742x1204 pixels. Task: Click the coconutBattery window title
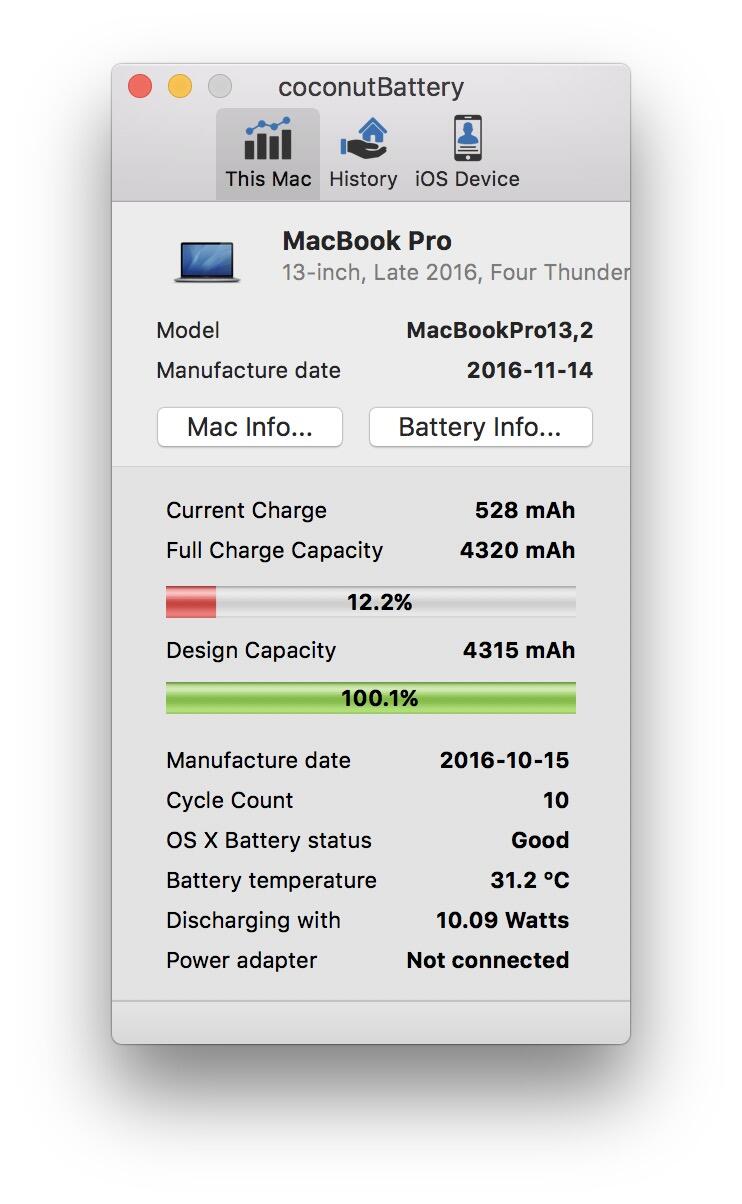[371, 87]
